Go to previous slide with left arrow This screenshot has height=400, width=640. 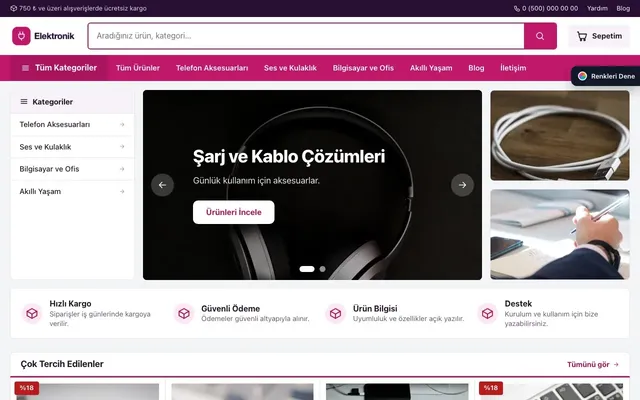162,185
